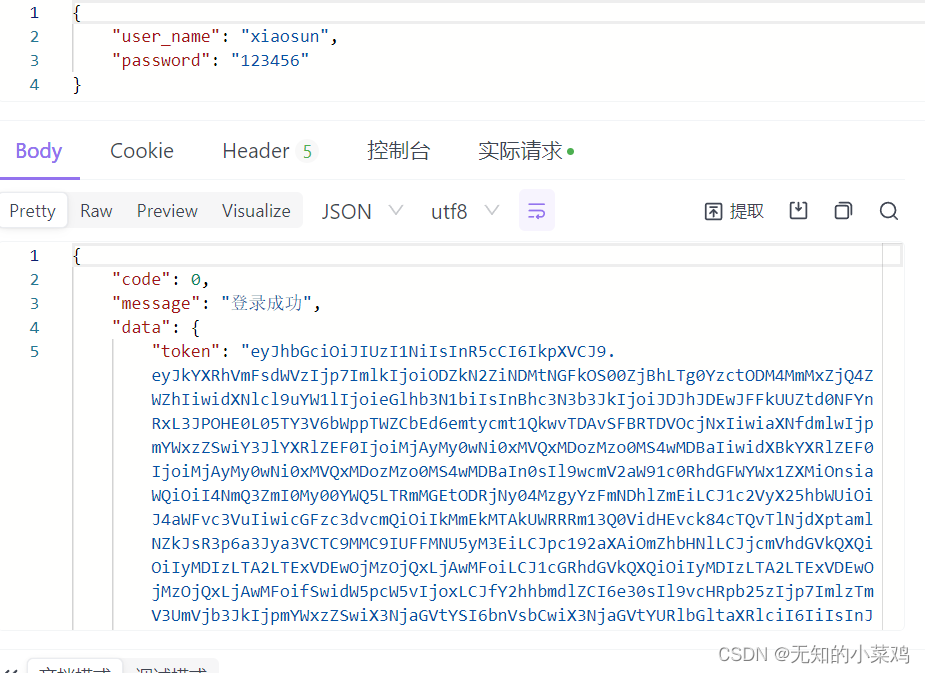Screen dimensions: 925x673
Task: Click the "password" key in request body
Action: click(161, 61)
